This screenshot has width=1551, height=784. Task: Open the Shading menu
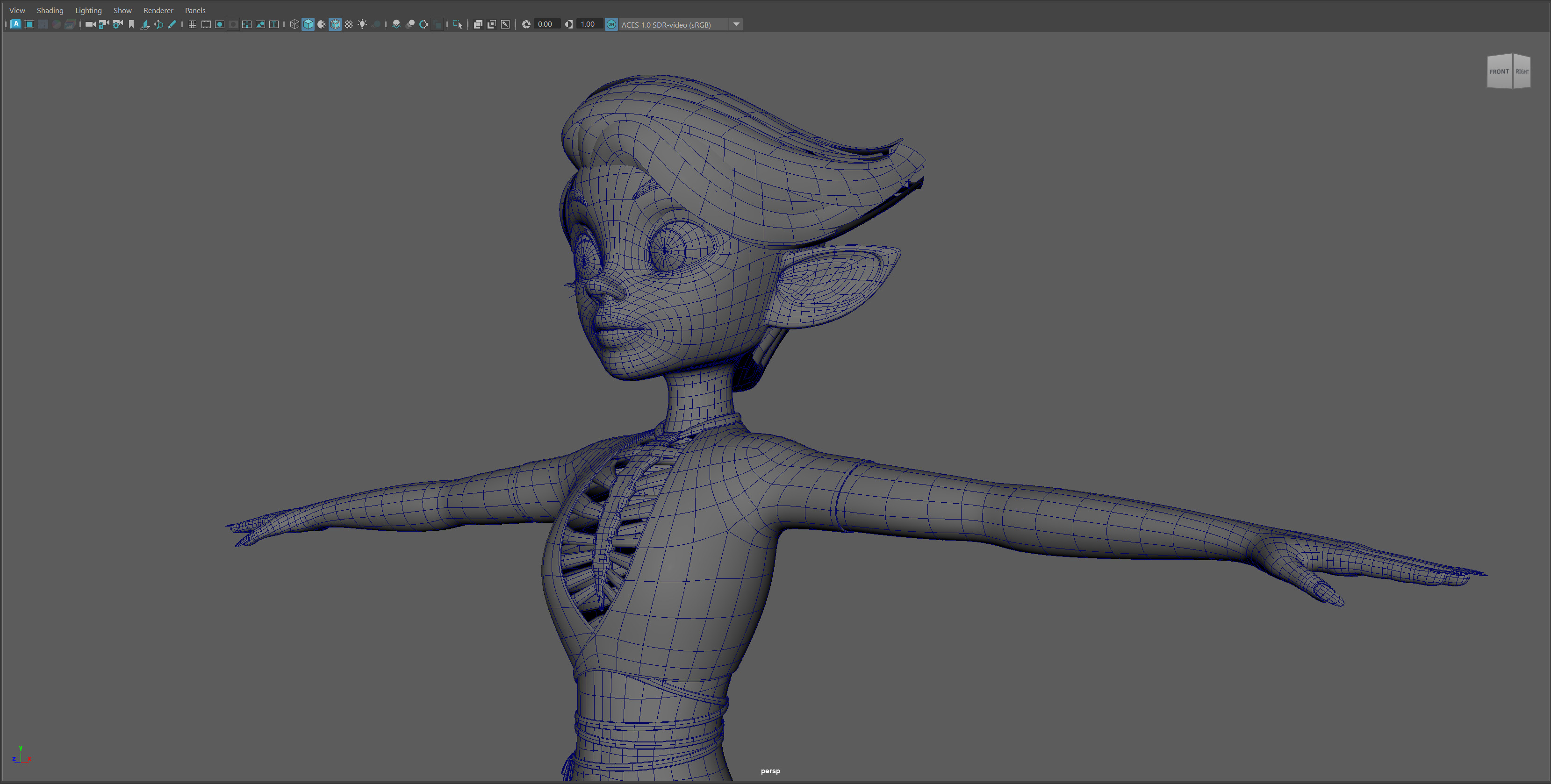tap(50, 10)
